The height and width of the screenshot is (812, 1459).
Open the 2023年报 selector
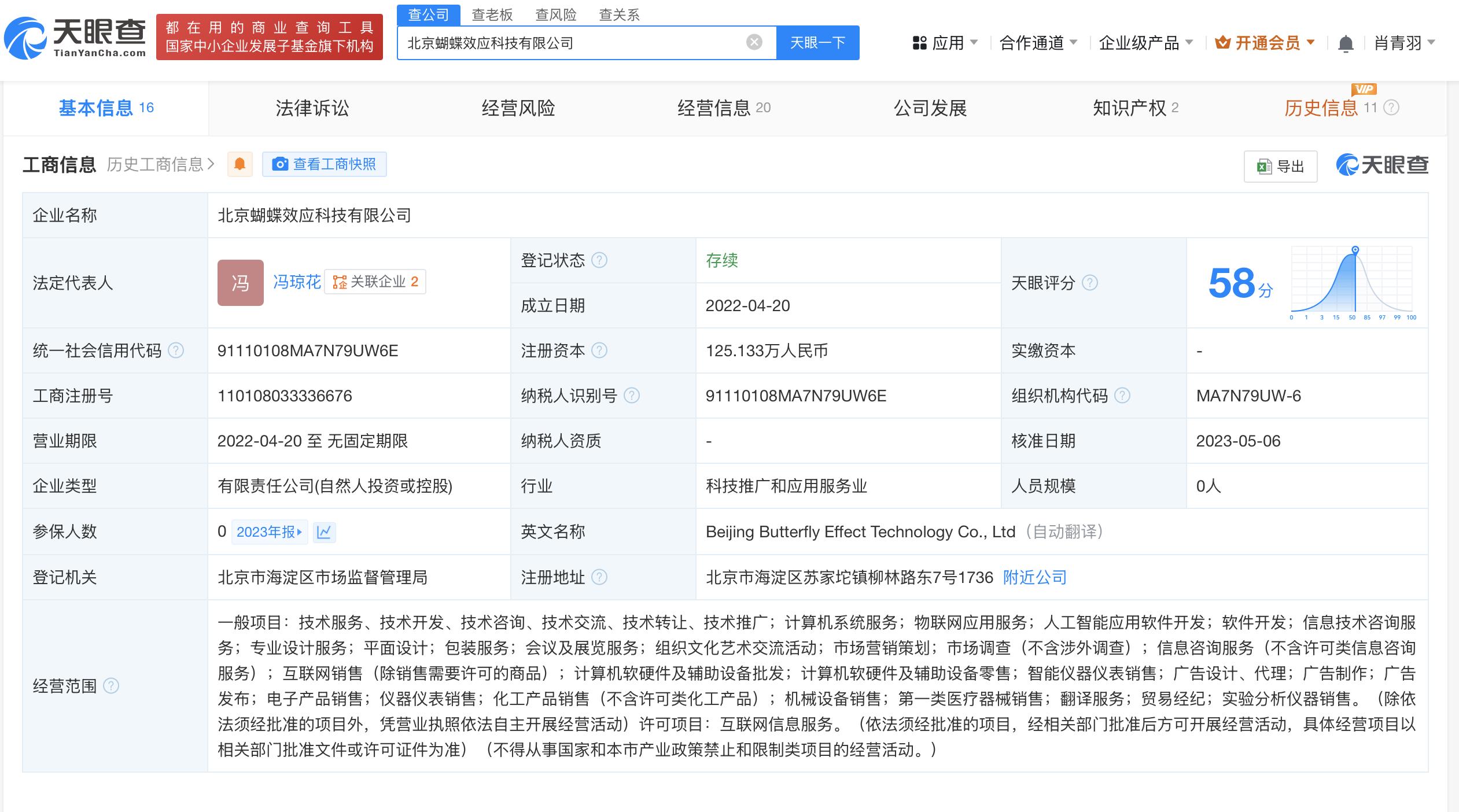269,532
